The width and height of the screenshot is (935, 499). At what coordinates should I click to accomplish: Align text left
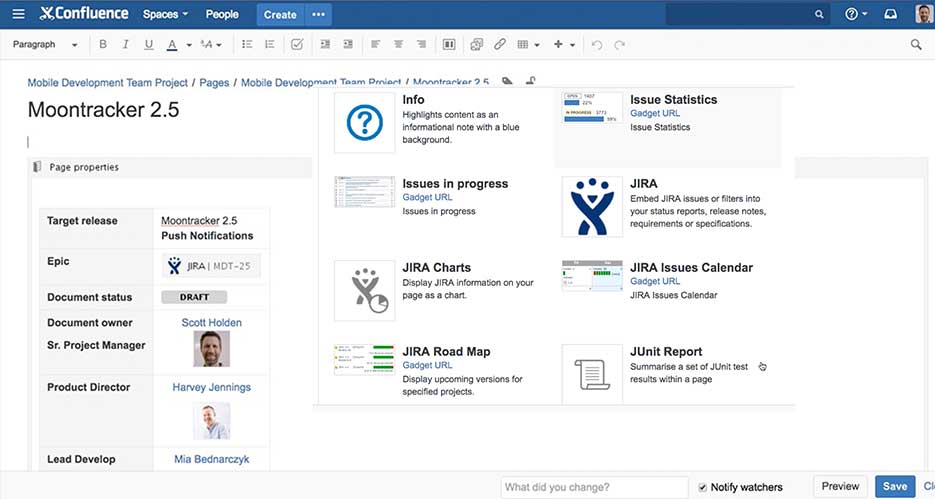click(376, 44)
